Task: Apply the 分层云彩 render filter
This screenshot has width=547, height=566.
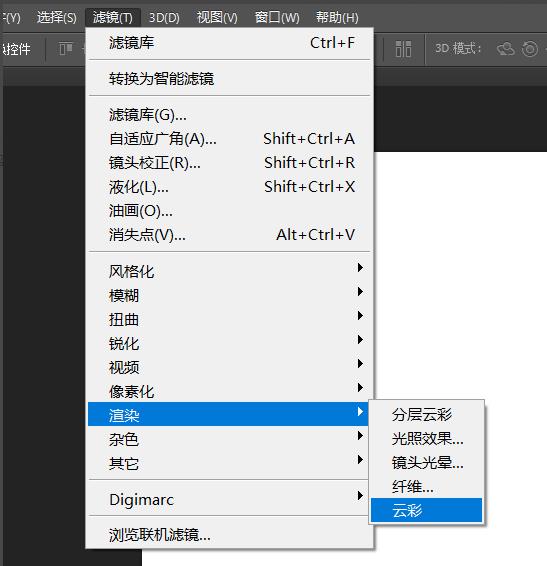Action: pyautogui.click(x=426, y=414)
